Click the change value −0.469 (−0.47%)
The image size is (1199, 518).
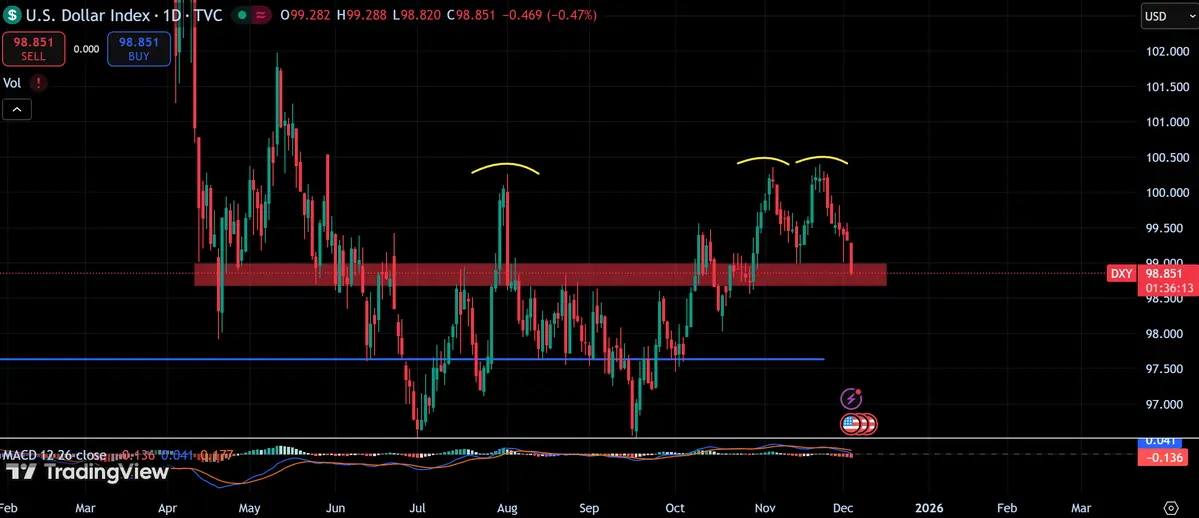click(x=550, y=15)
